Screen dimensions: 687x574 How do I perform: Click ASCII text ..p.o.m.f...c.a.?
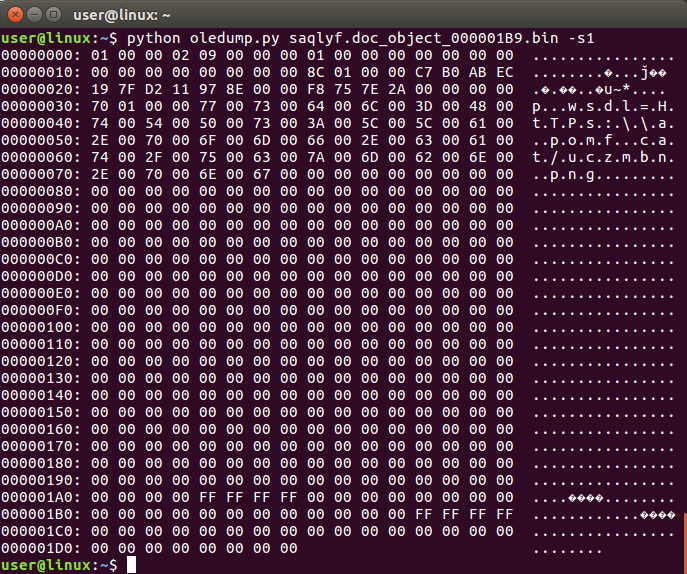(603, 141)
